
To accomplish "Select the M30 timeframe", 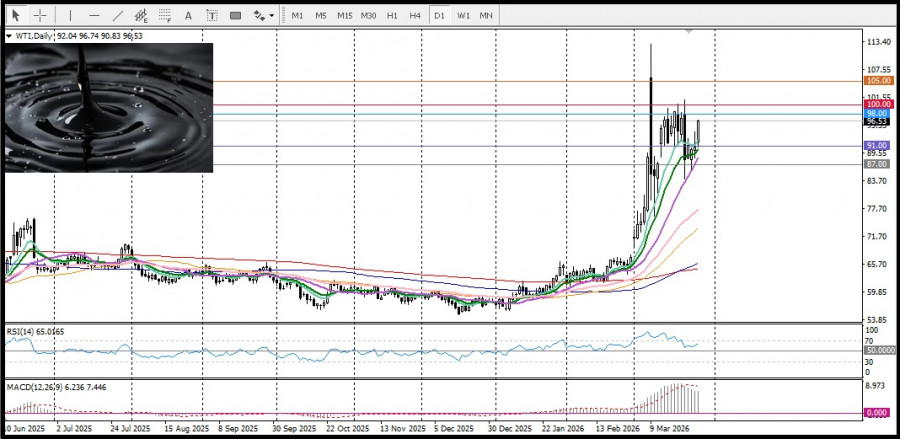I will (368, 16).
